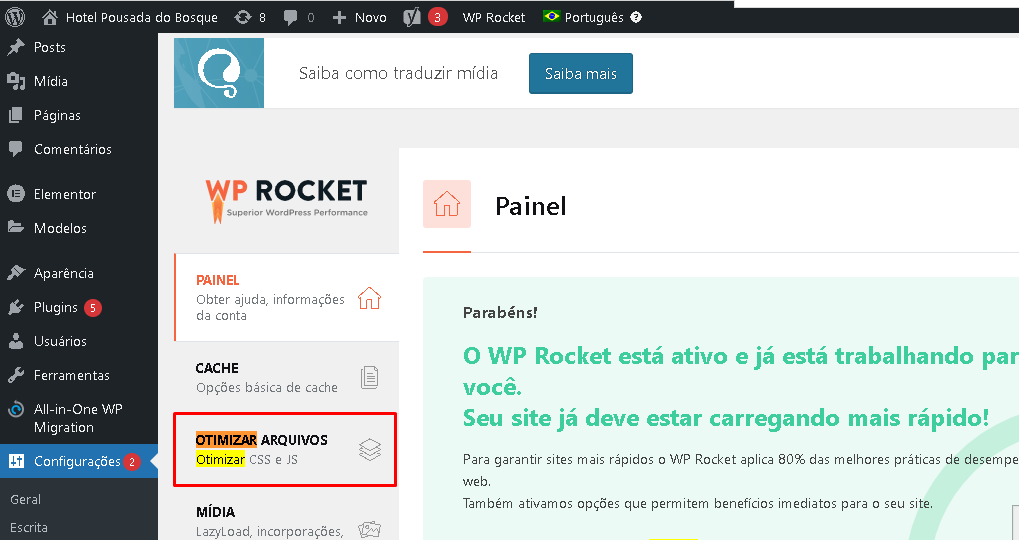This screenshot has width=1019, height=540.
Task: Click the Modelos folder icon
Action: pos(16,227)
